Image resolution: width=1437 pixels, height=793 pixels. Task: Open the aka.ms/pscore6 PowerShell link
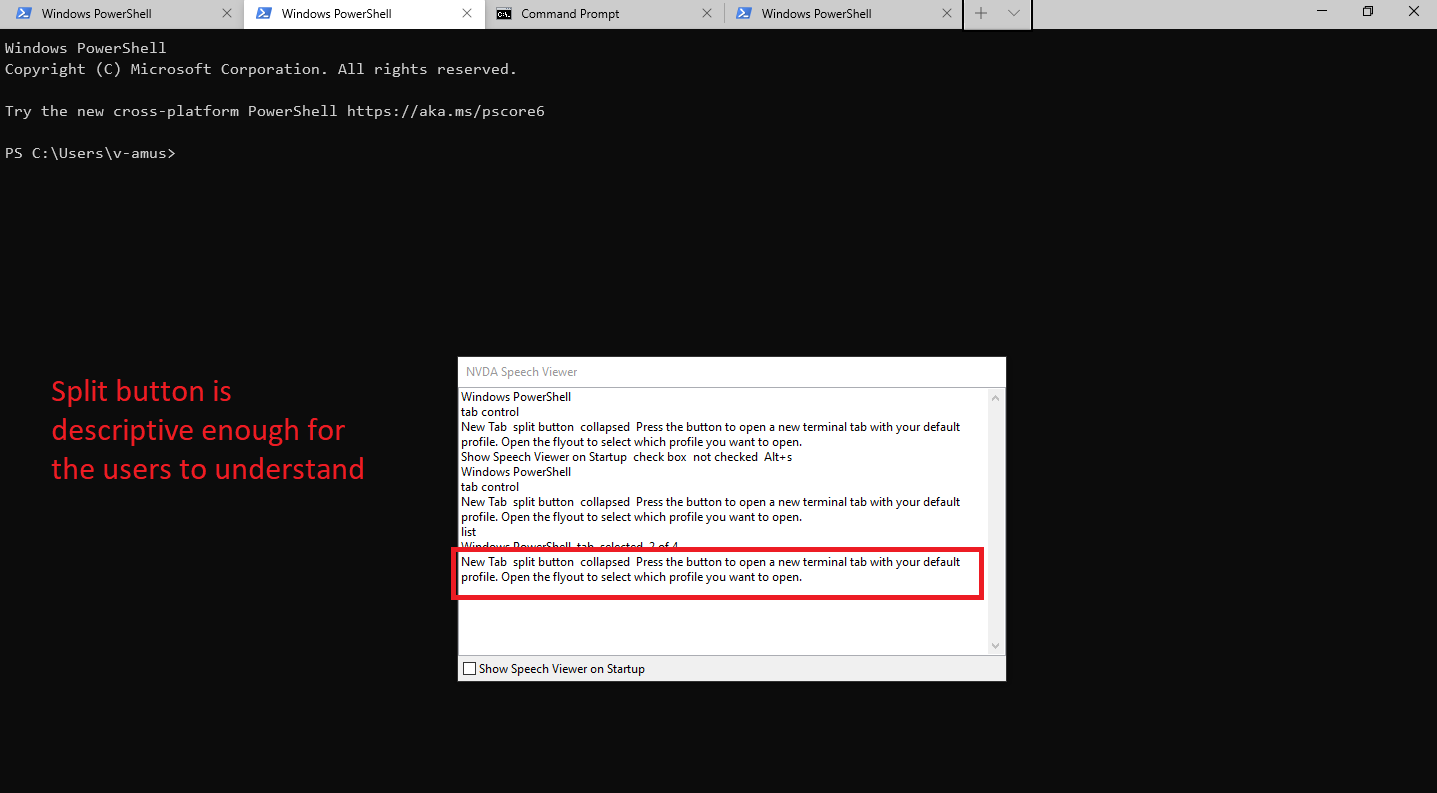(x=445, y=111)
